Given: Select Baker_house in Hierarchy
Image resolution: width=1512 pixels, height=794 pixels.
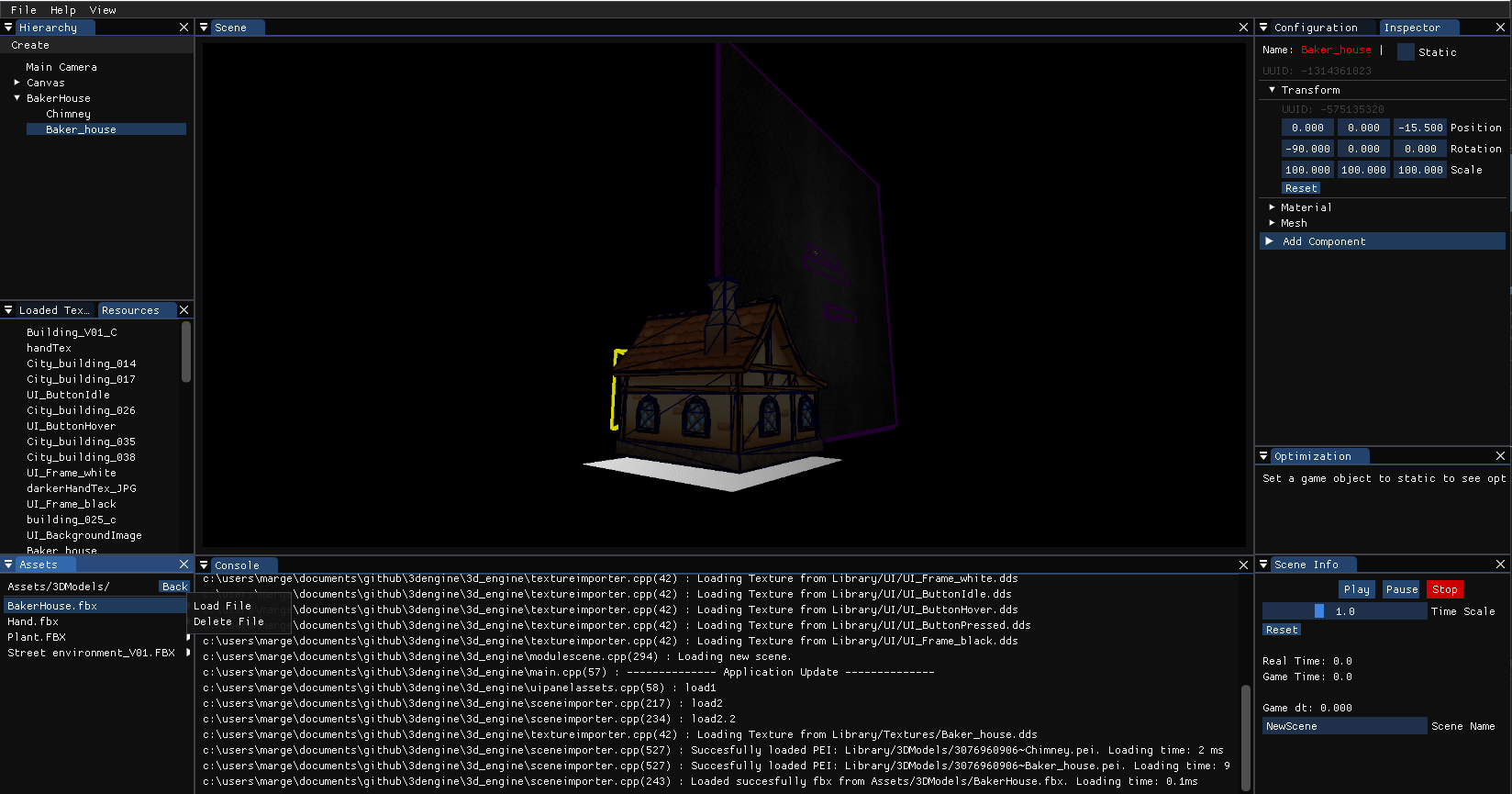Looking at the screenshot, I should pyautogui.click(x=106, y=129).
